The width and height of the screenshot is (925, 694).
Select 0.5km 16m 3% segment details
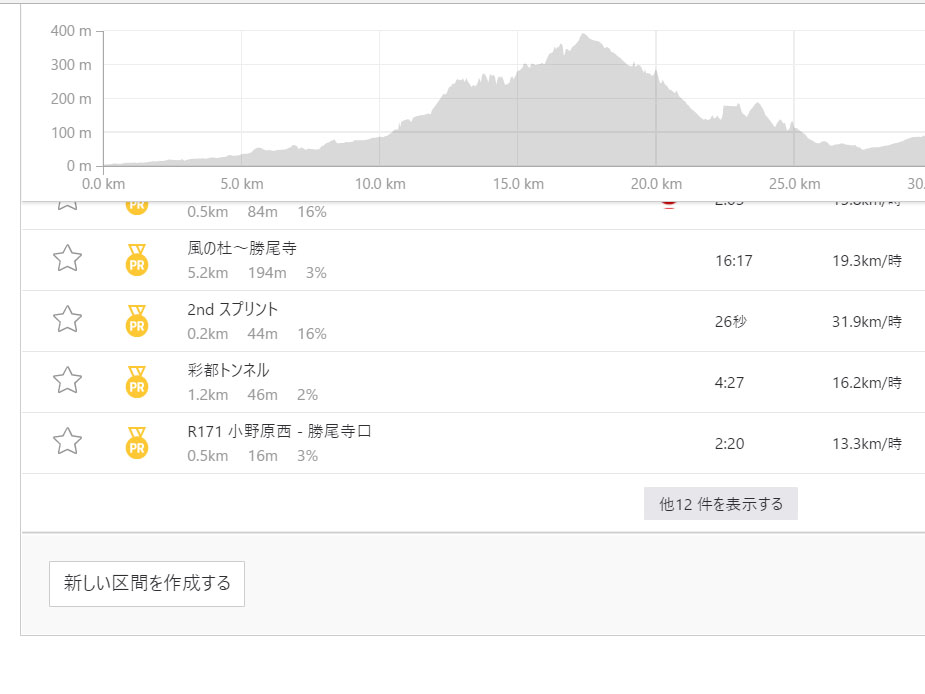(252, 456)
